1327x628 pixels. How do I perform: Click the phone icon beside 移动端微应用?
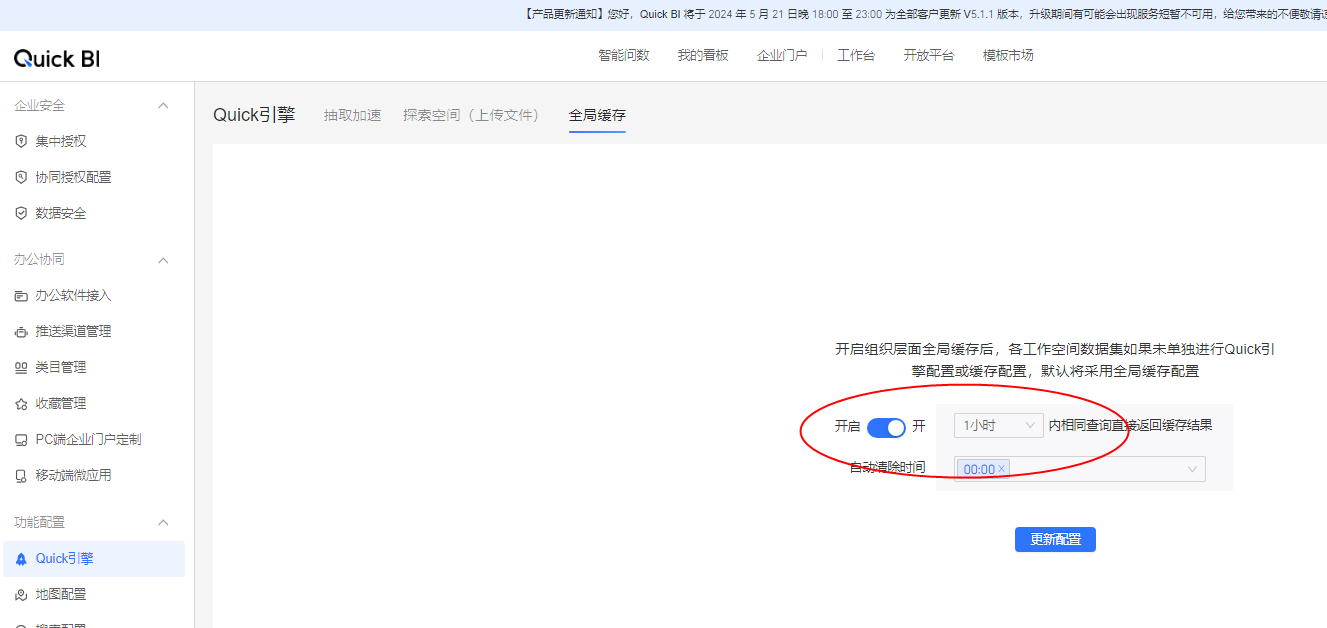tap(21, 476)
